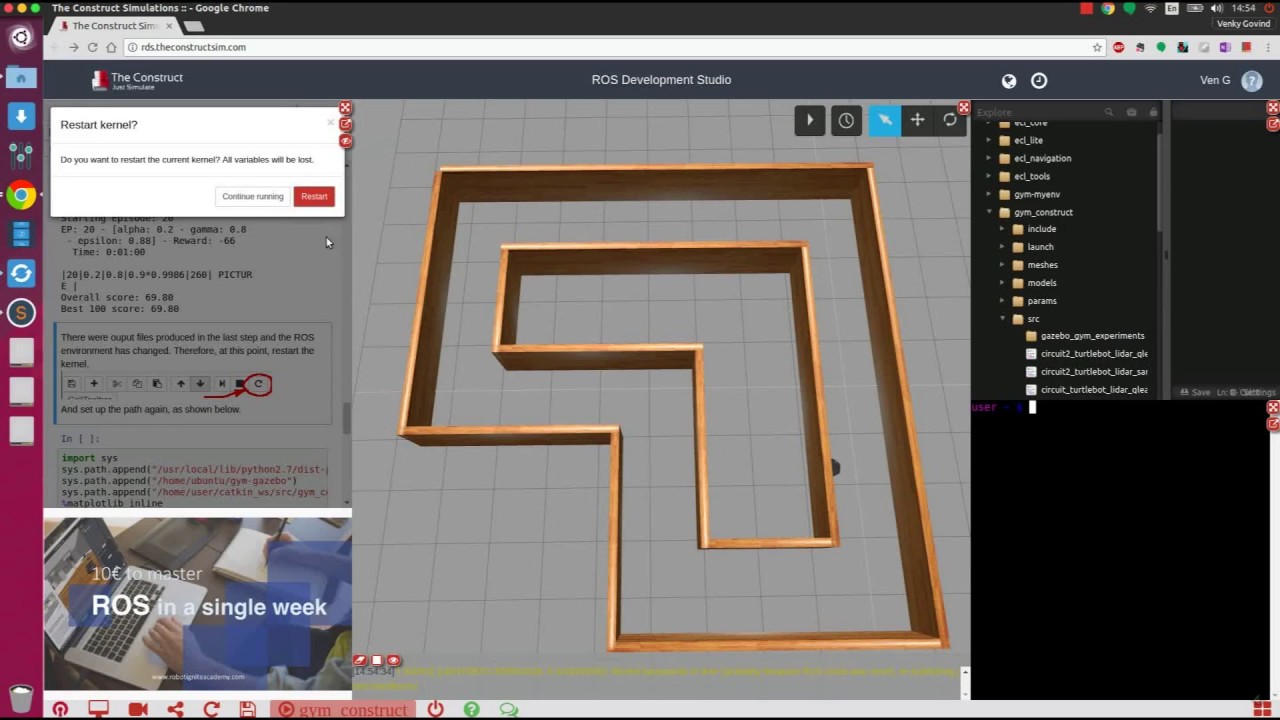Open the monitor icon in bottom toolbar
Image resolution: width=1280 pixels, height=720 pixels.
point(98,709)
